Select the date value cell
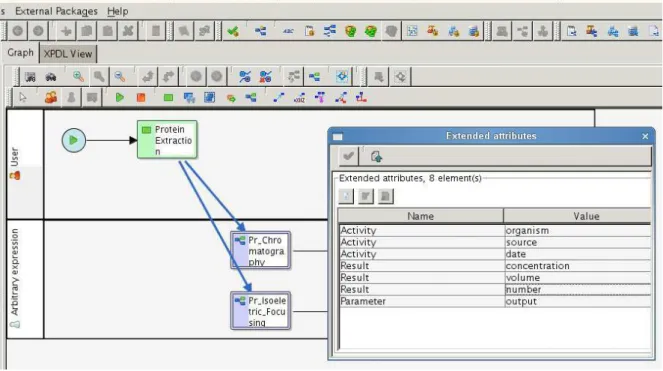Screen dimensions: 663x371 point(578,254)
